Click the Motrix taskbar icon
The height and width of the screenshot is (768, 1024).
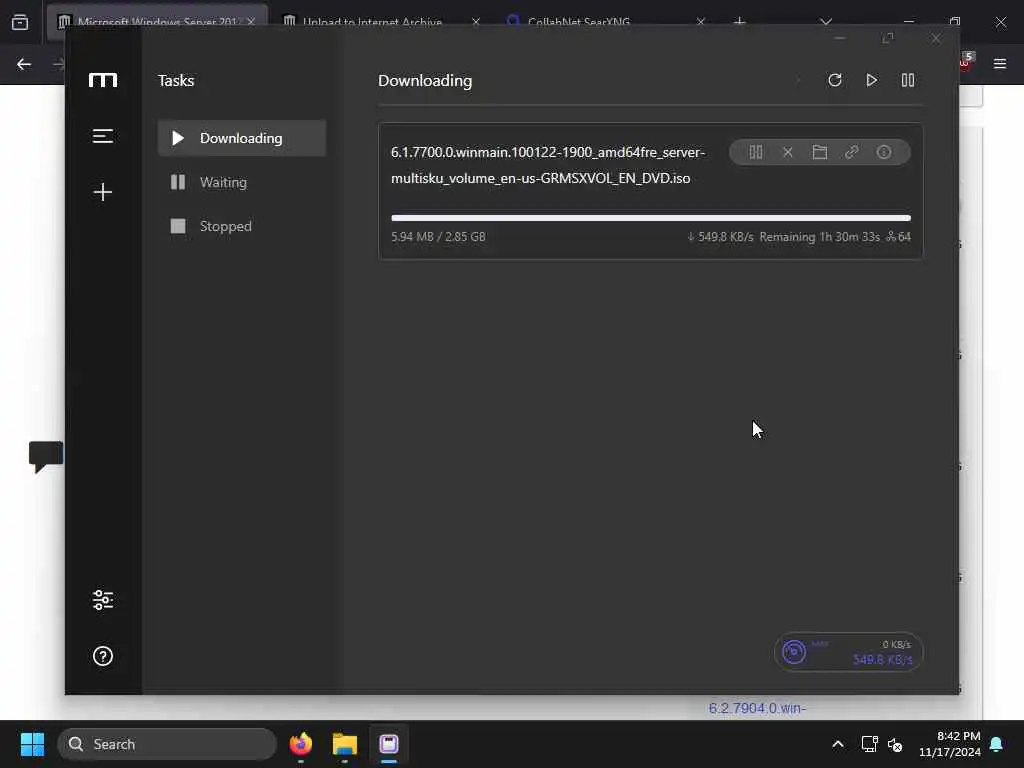pyautogui.click(x=389, y=744)
